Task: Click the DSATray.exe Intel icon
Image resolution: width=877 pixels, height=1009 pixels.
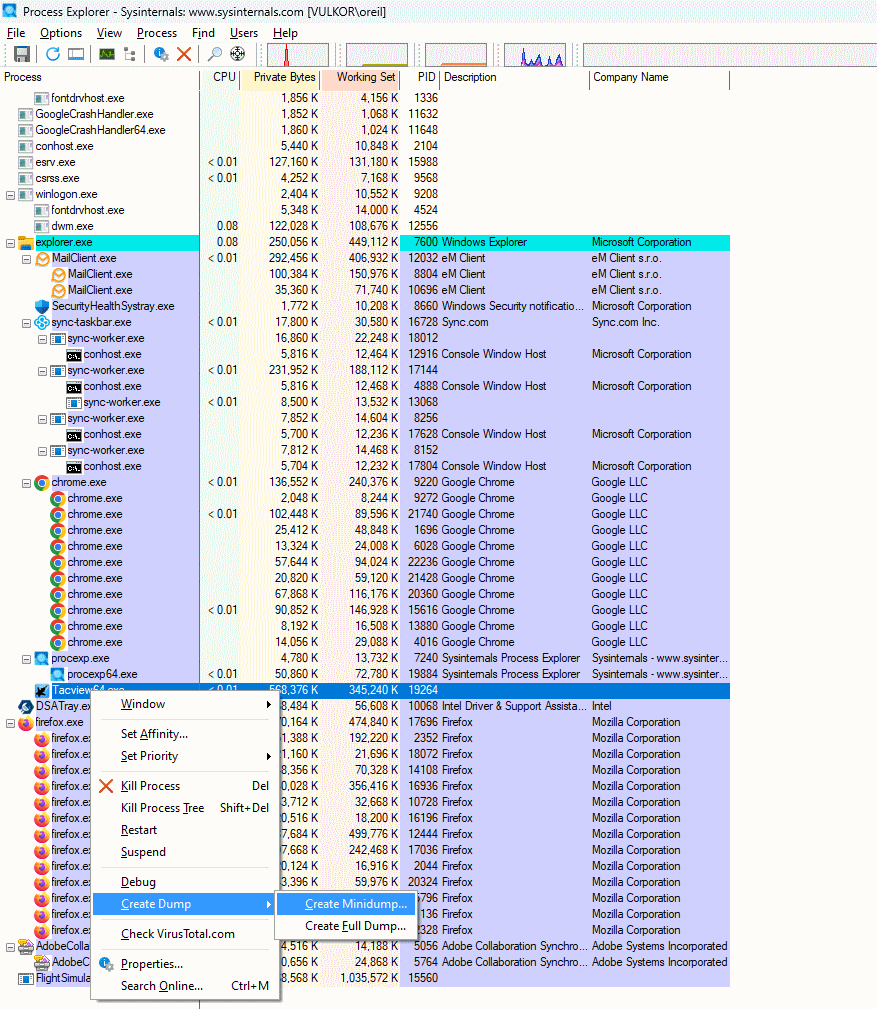Action: 26,707
